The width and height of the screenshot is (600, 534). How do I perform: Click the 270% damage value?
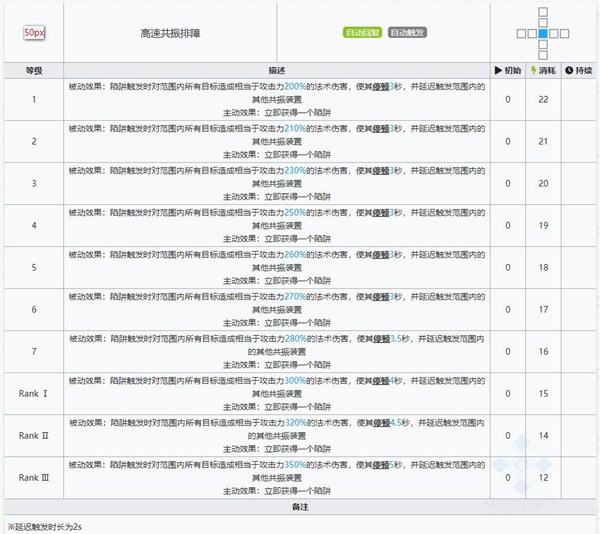coord(295,297)
